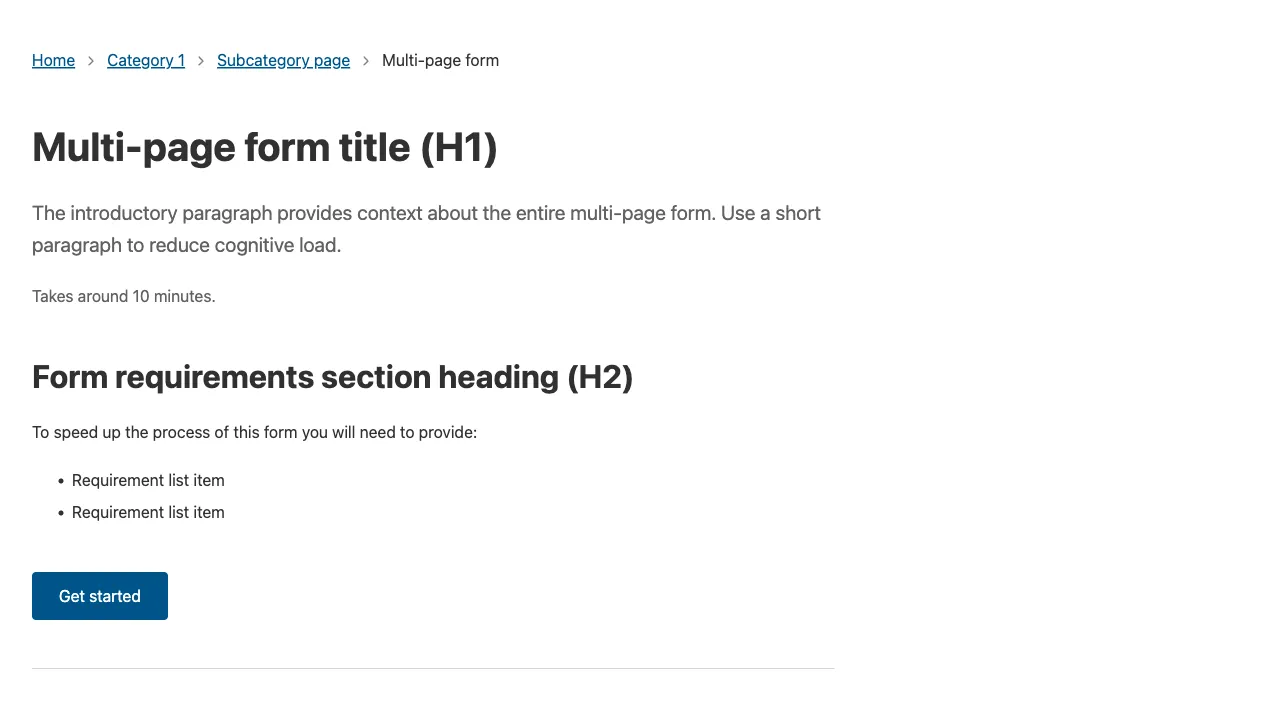Click the chevron icon after Home
The width and height of the screenshot is (1280, 720).
click(91, 61)
